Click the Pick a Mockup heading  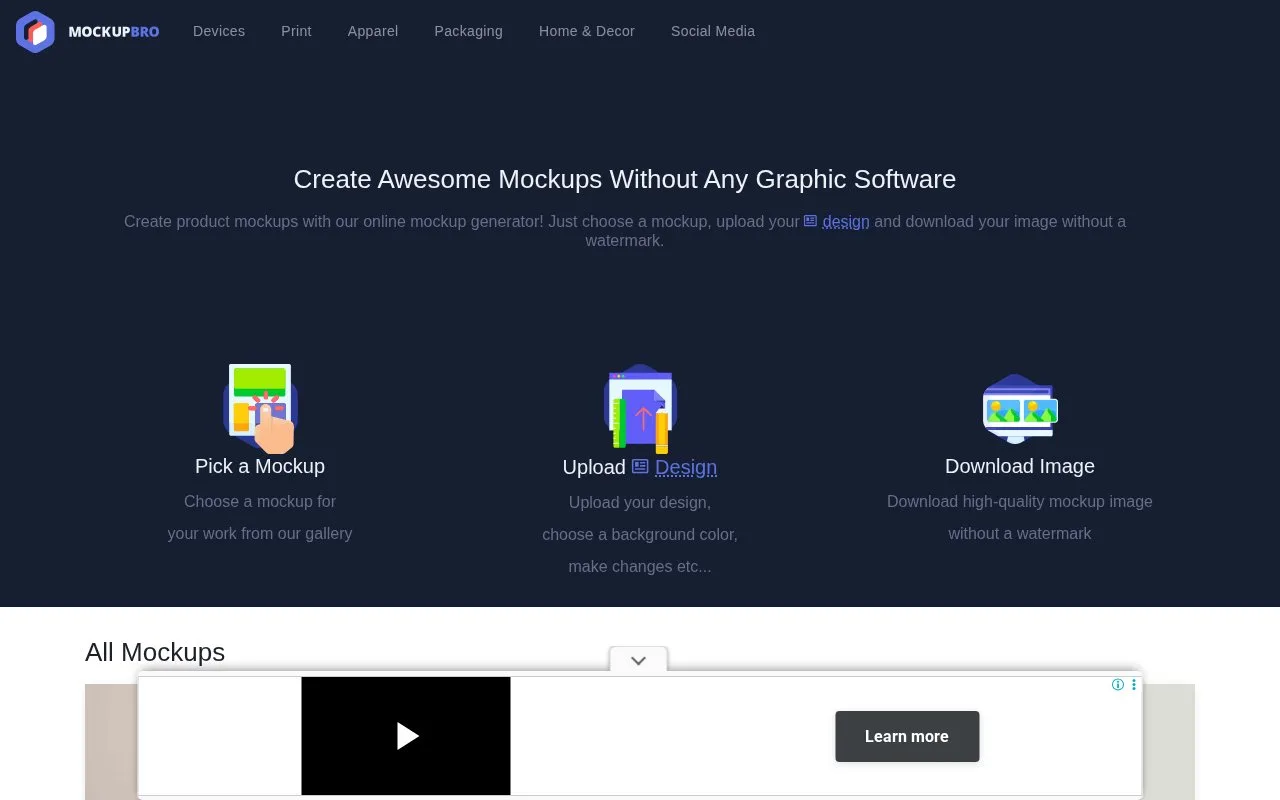[260, 466]
